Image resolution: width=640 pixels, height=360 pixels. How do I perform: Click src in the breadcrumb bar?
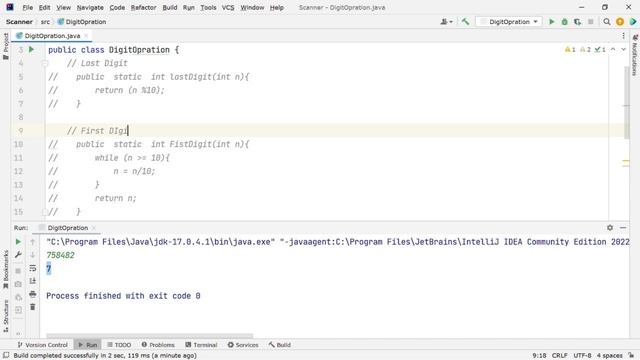pyautogui.click(x=45, y=22)
